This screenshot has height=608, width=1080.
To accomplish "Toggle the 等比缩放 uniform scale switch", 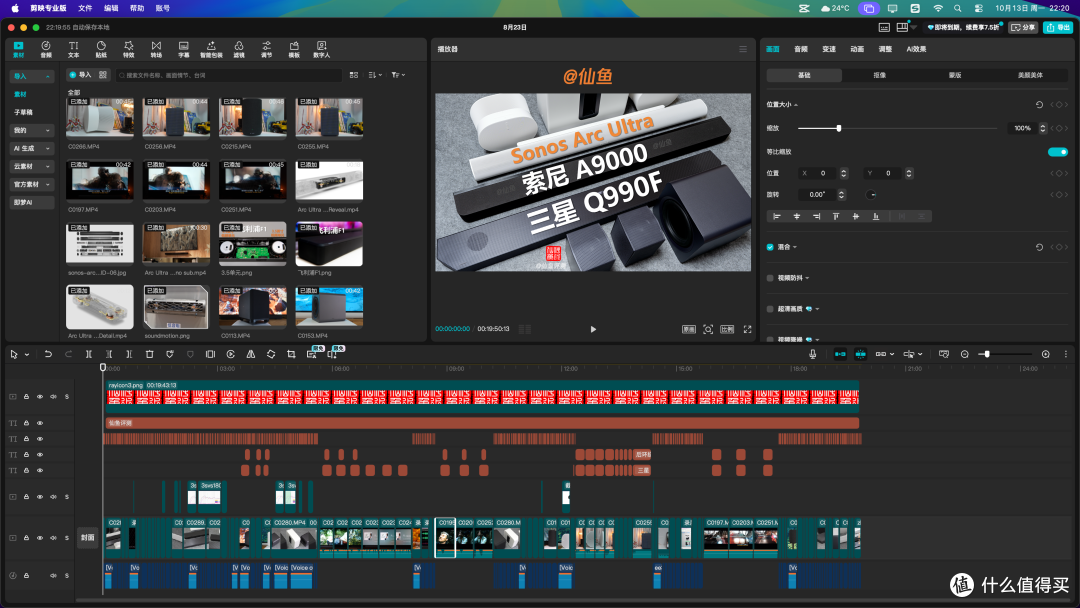I will [1058, 151].
